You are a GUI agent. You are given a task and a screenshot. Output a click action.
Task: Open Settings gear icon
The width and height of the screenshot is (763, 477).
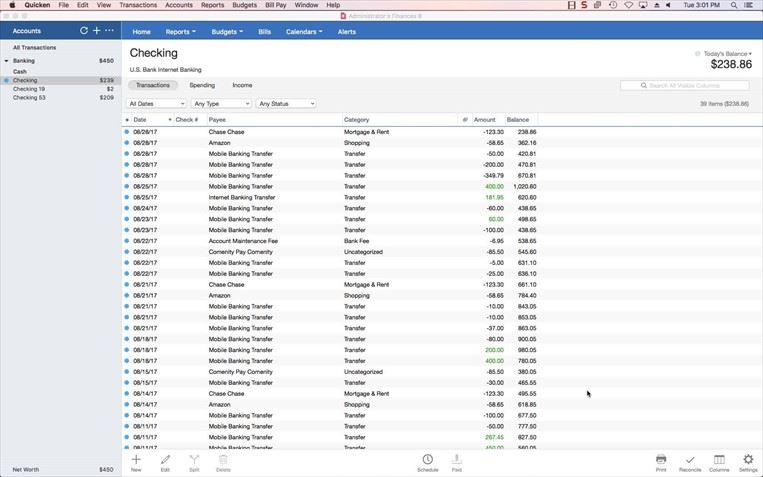[748, 460]
